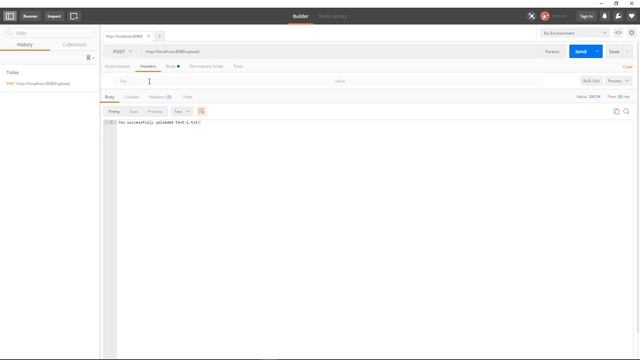The height and width of the screenshot is (360, 640).
Task: Toggle the response line wrap icon
Action: (x=202, y=111)
